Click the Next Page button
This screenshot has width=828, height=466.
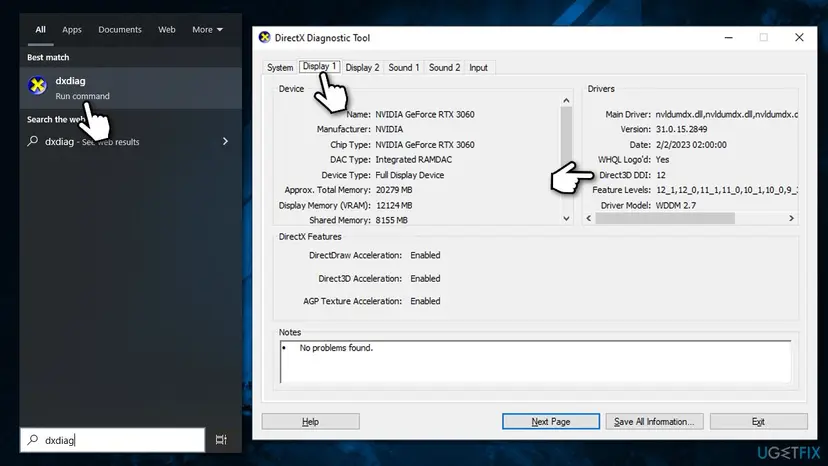551,422
